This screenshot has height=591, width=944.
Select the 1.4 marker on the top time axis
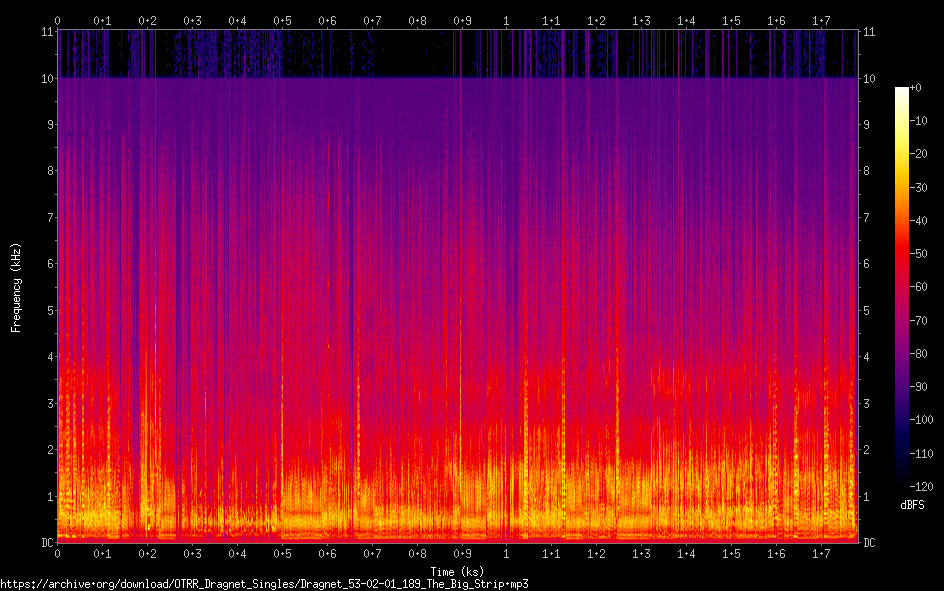pyautogui.click(x=686, y=20)
